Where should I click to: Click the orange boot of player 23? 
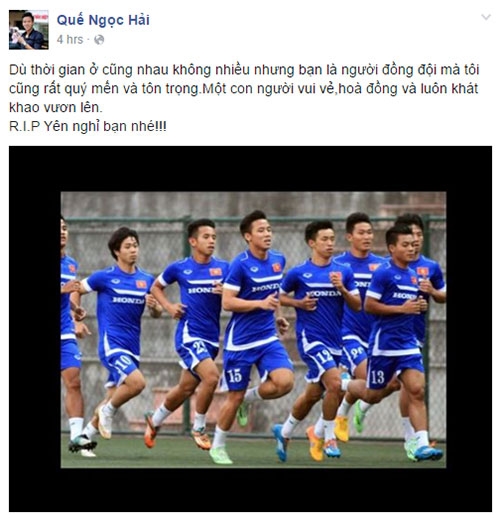coord(151,430)
